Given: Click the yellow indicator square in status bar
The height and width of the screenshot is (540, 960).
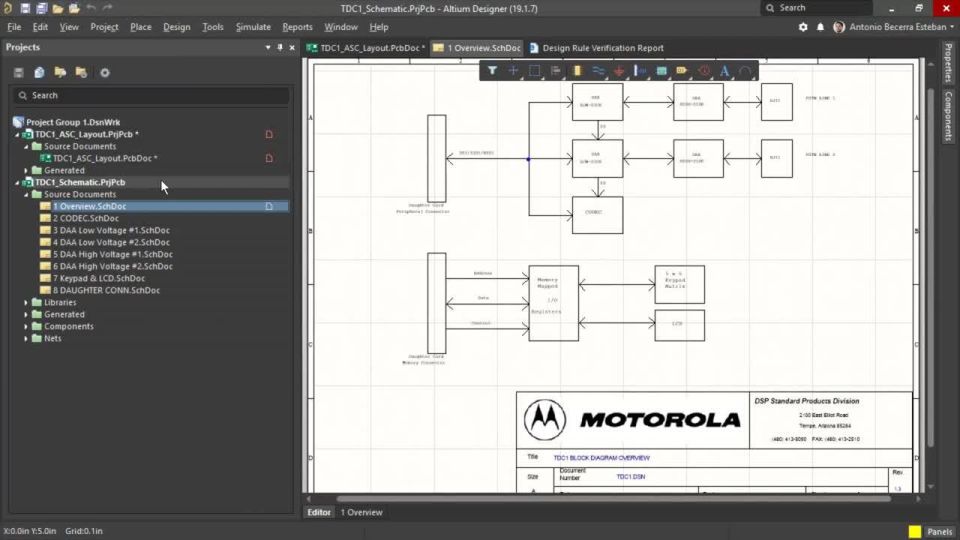Looking at the screenshot, I should click(915, 531).
